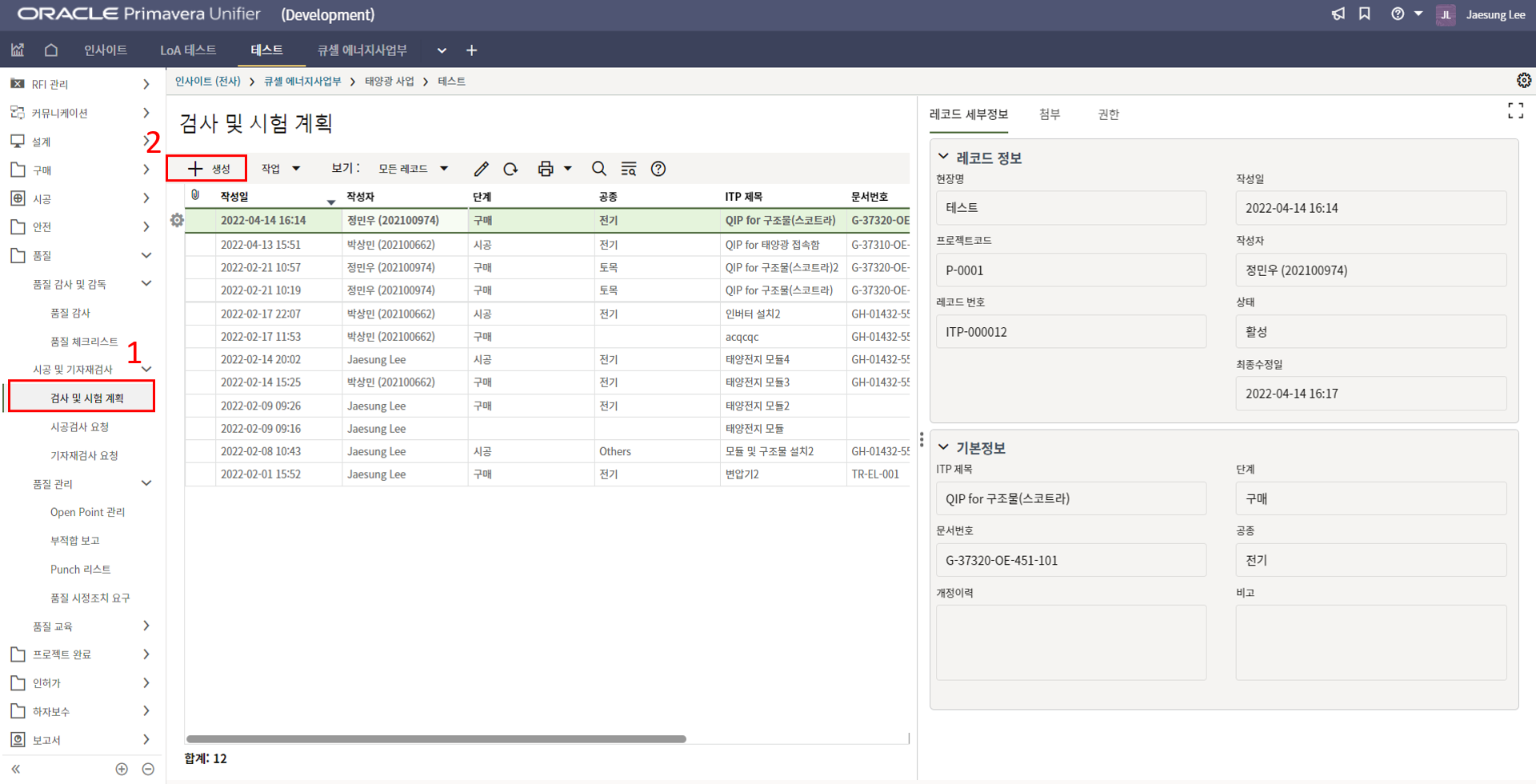Open 시공검사 요청 in the sidebar
The image size is (1536, 784).
click(x=79, y=427)
